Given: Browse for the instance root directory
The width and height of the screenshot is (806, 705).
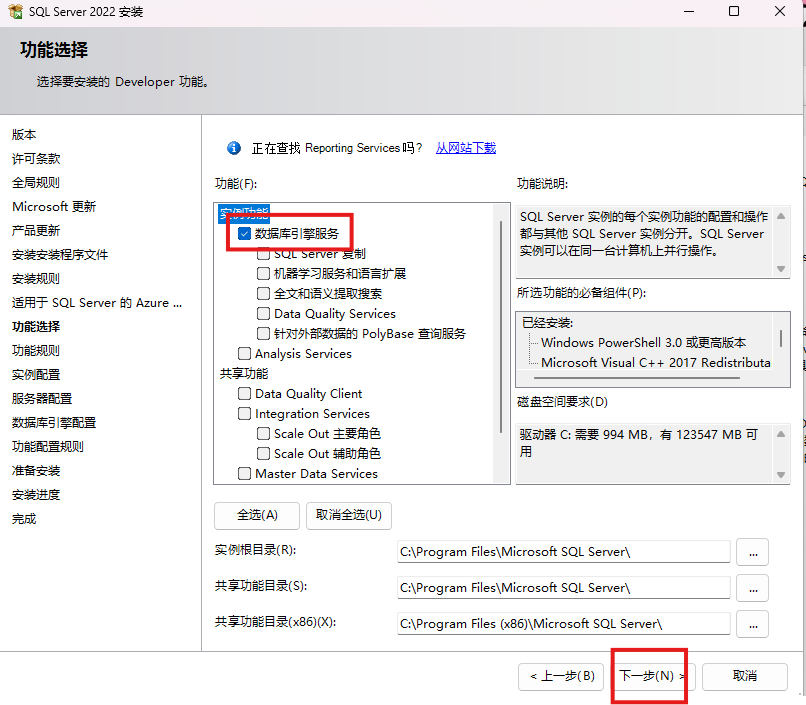Looking at the screenshot, I should coord(752,552).
